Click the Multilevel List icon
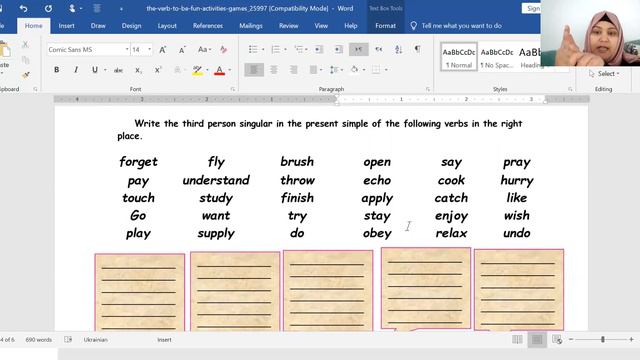The image size is (640, 360). [x=299, y=49]
